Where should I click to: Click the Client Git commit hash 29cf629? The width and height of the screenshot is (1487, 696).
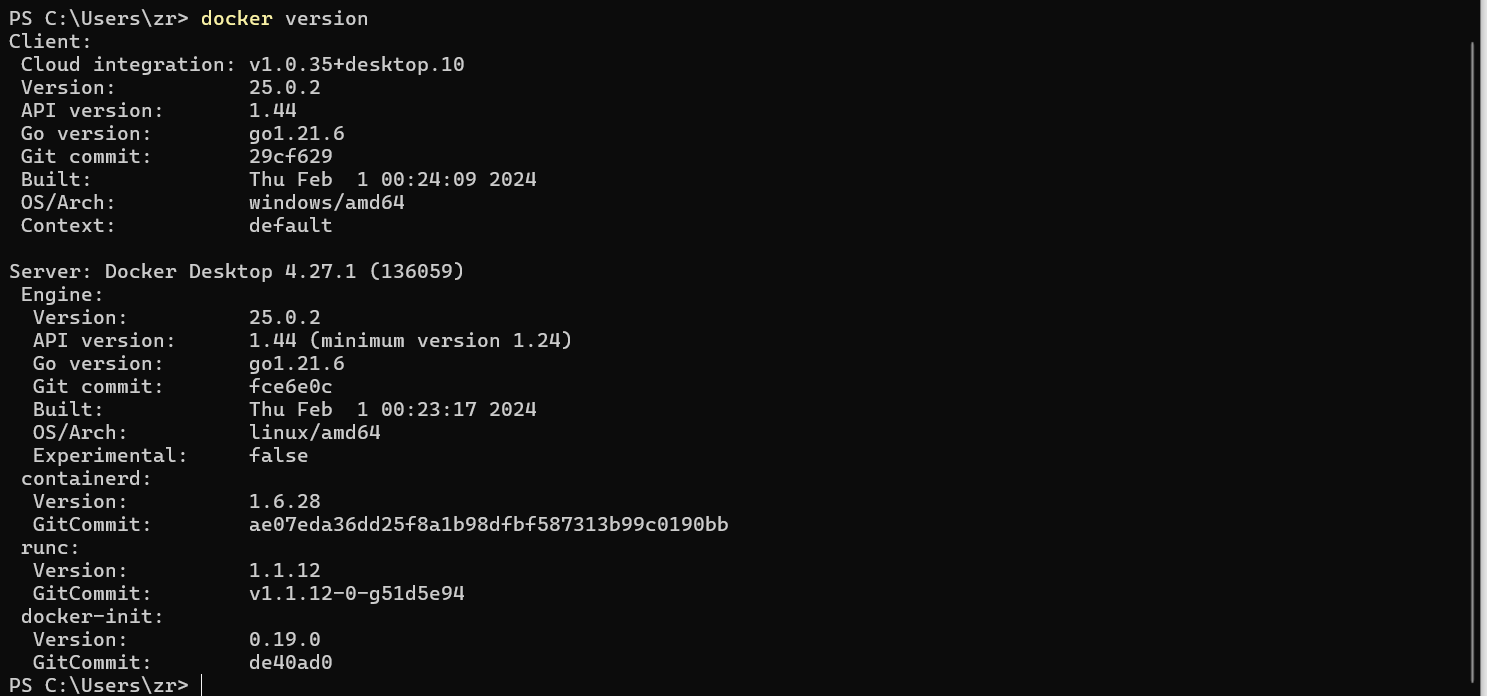[x=291, y=157]
